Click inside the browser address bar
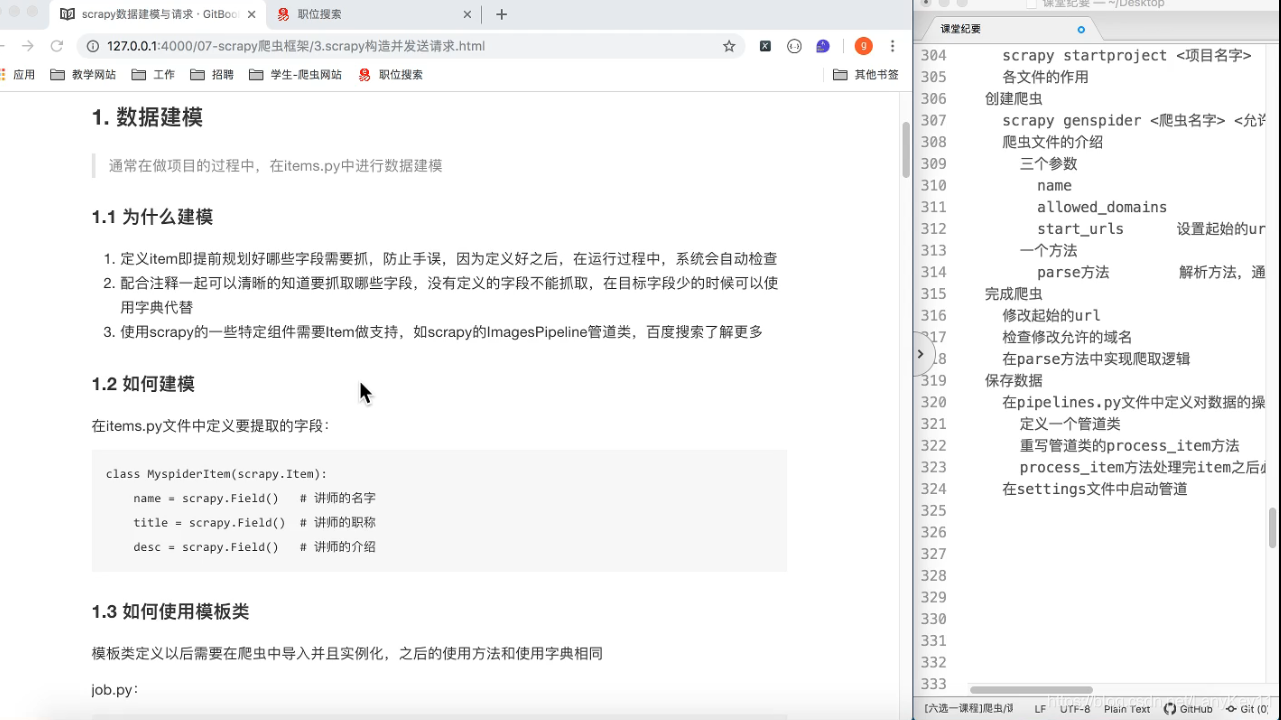Viewport: 1281px width, 720px height. pyautogui.click(x=400, y=45)
